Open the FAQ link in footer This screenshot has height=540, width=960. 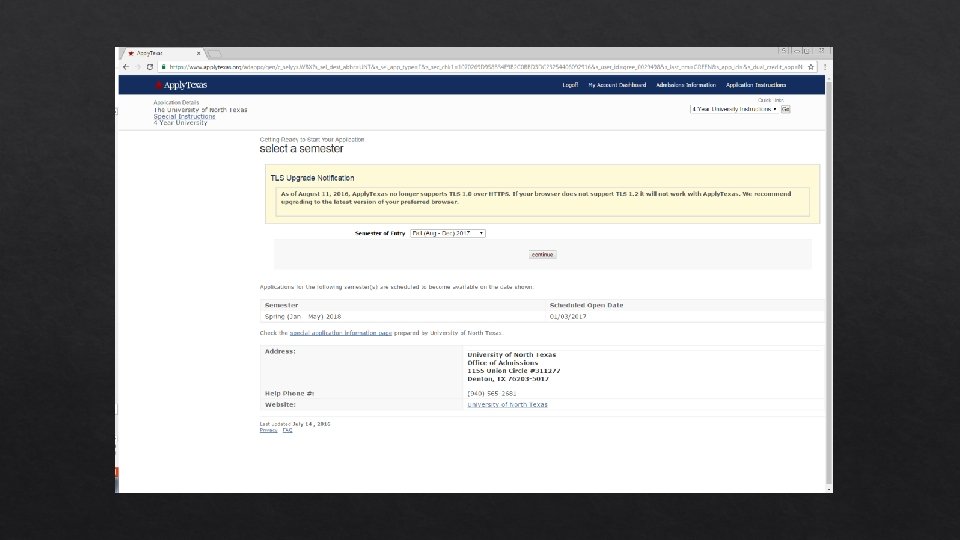287,430
